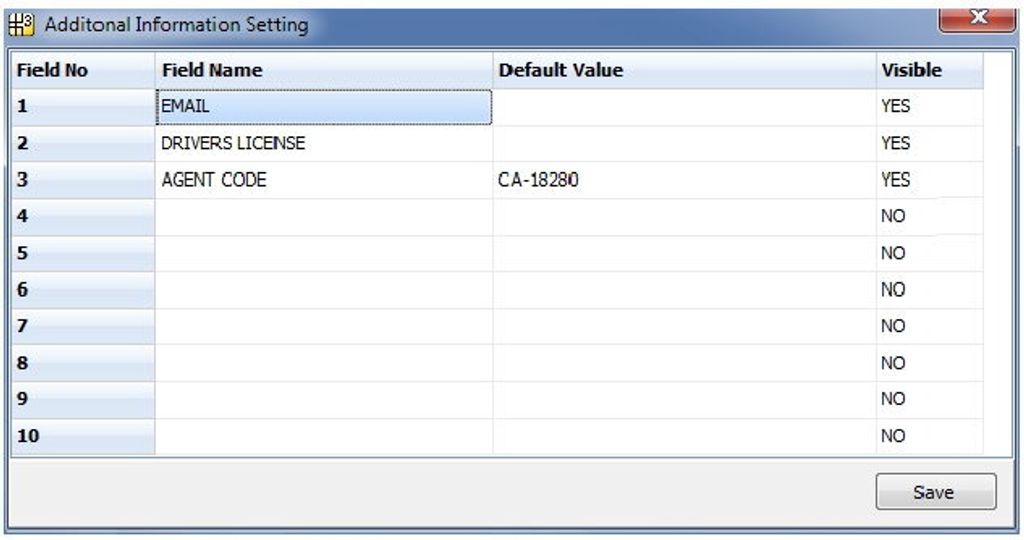Select row header number 10
1024x540 pixels.
(82, 437)
